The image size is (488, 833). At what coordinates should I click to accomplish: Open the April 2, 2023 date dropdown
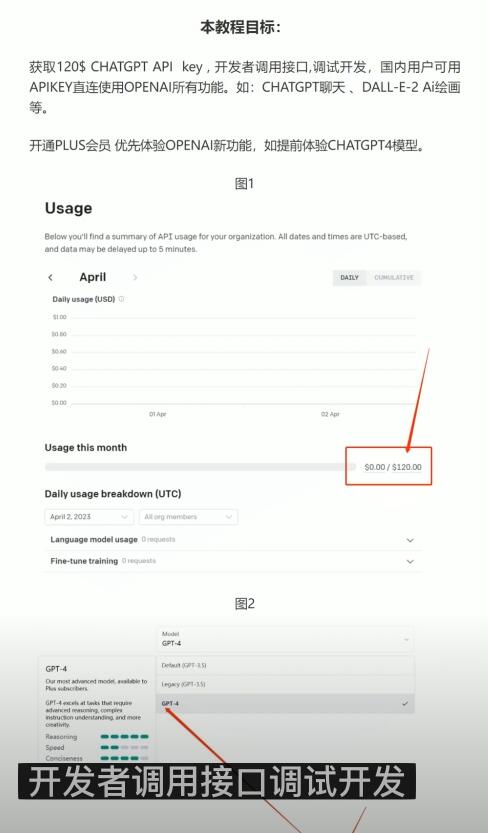point(89,517)
